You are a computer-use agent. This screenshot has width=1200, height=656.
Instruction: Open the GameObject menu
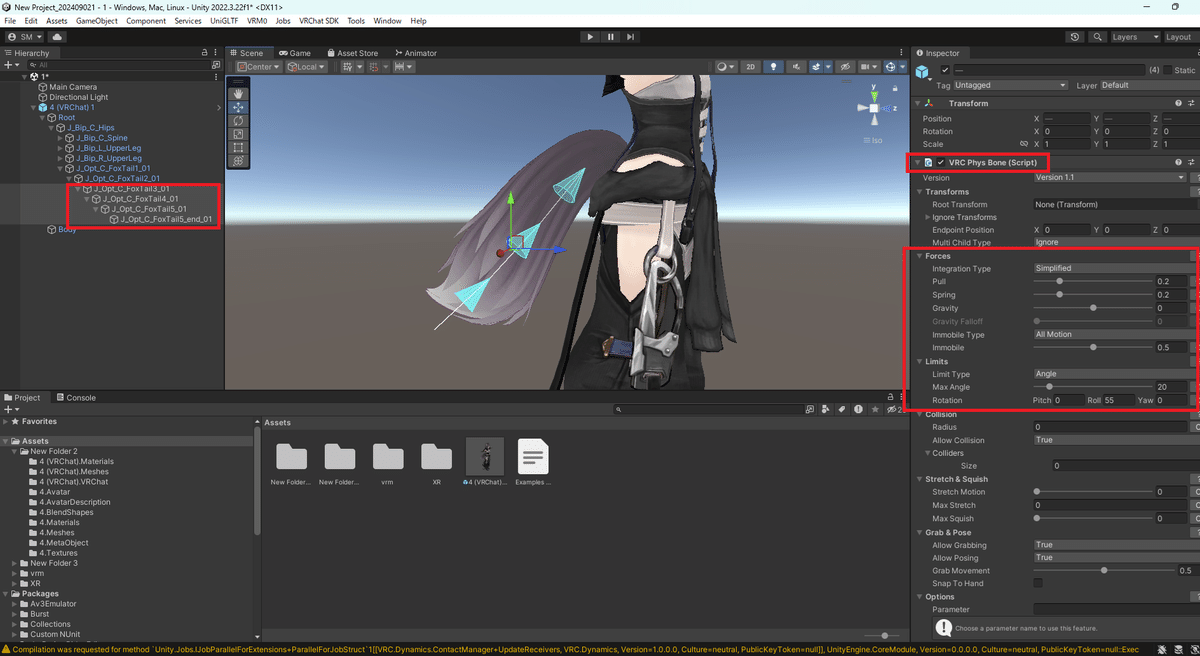(x=97, y=20)
